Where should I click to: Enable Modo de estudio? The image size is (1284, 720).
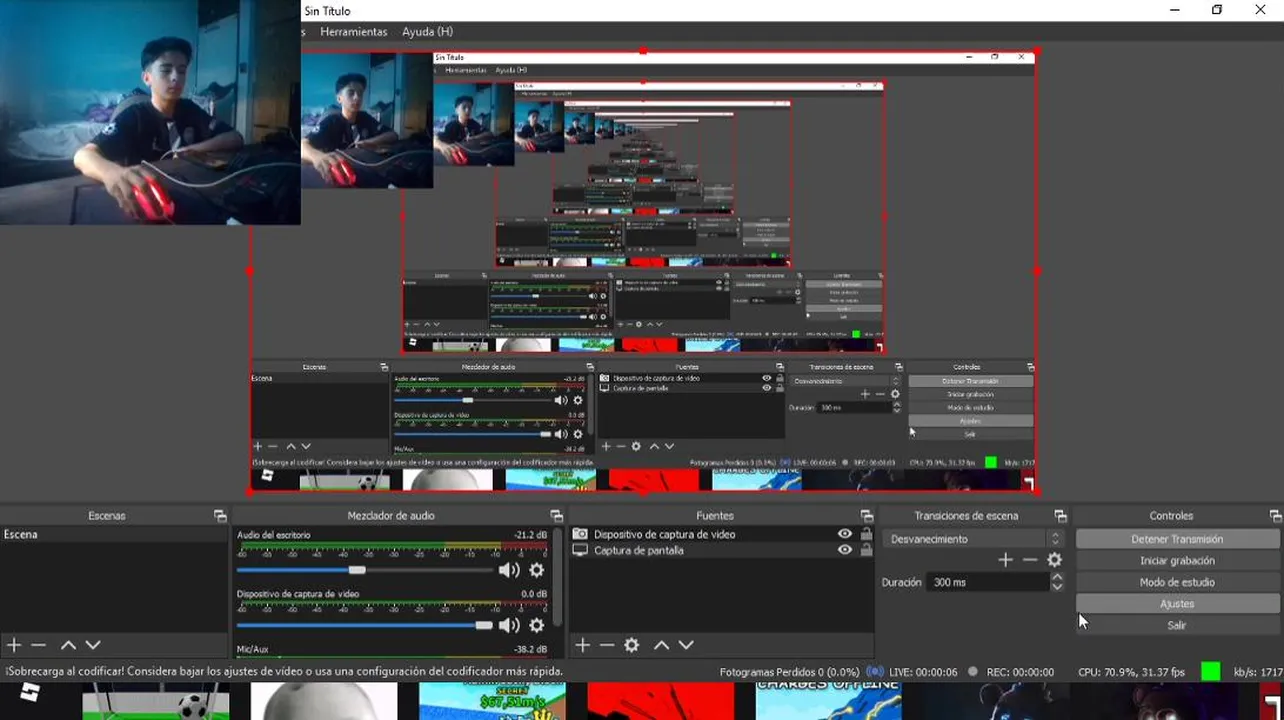click(x=1177, y=582)
